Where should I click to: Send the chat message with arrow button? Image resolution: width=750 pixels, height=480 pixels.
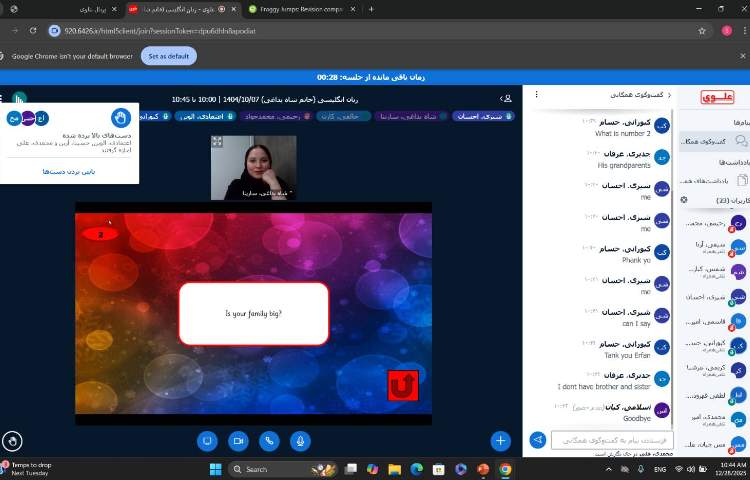coord(537,440)
